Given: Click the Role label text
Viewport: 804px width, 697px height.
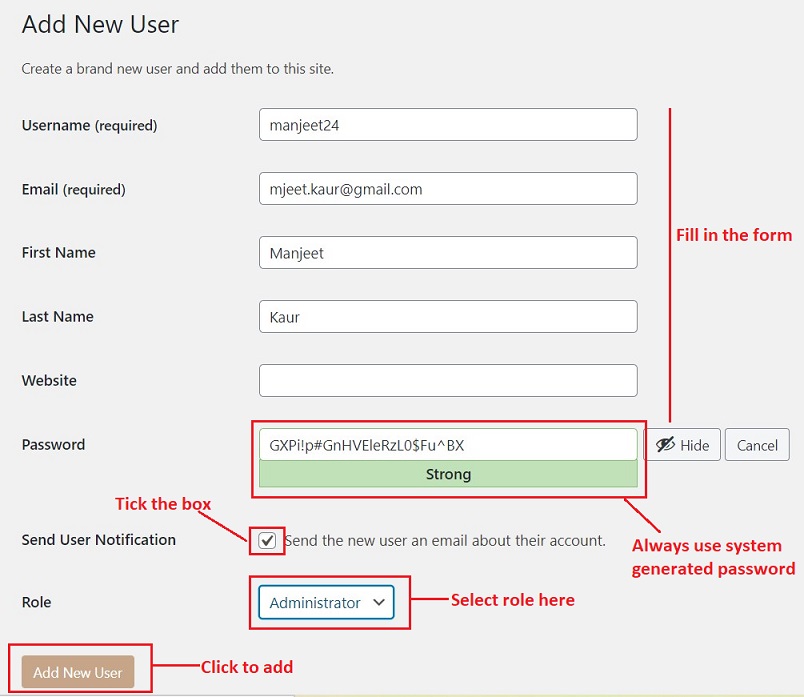Looking at the screenshot, I should click(x=36, y=602).
